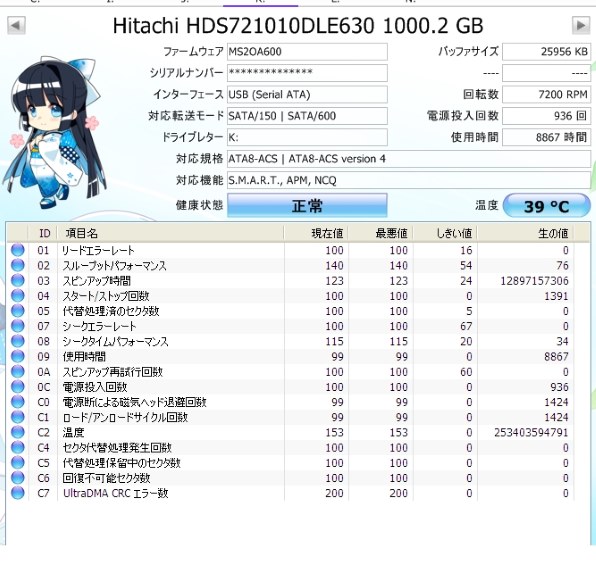Select the 使用時間 attribute row in table

click(x=290, y=356)
